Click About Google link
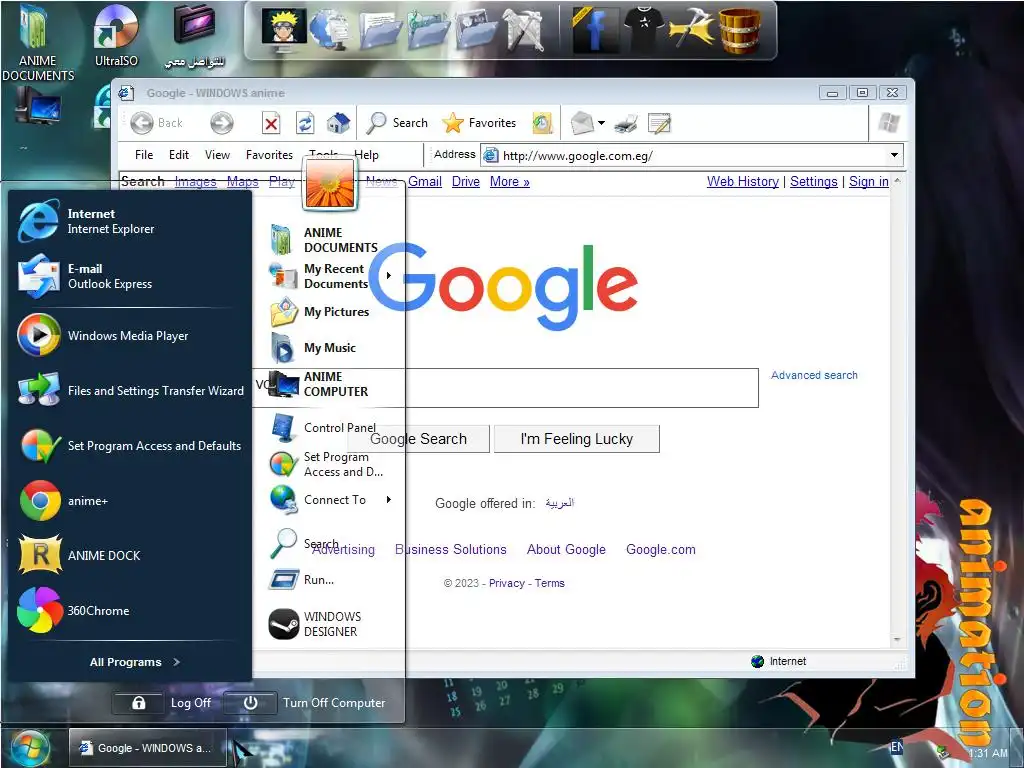The width and height of the screenshot is (1024, 768). 566,550
